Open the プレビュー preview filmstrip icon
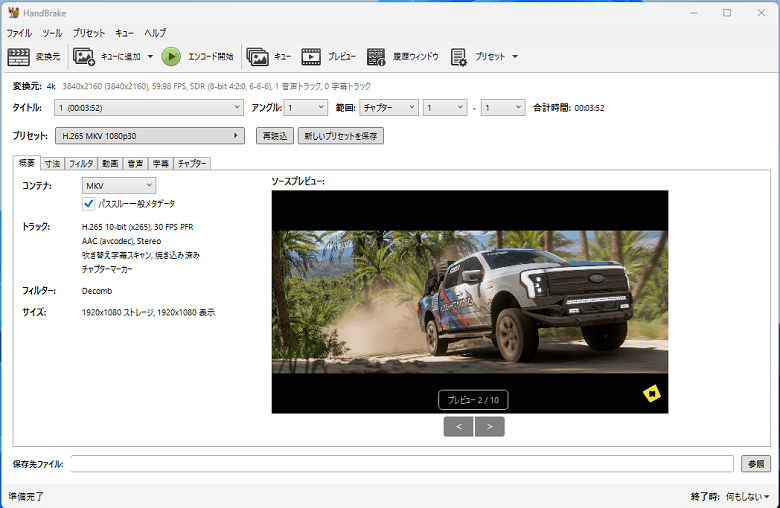 pos(311,57)
